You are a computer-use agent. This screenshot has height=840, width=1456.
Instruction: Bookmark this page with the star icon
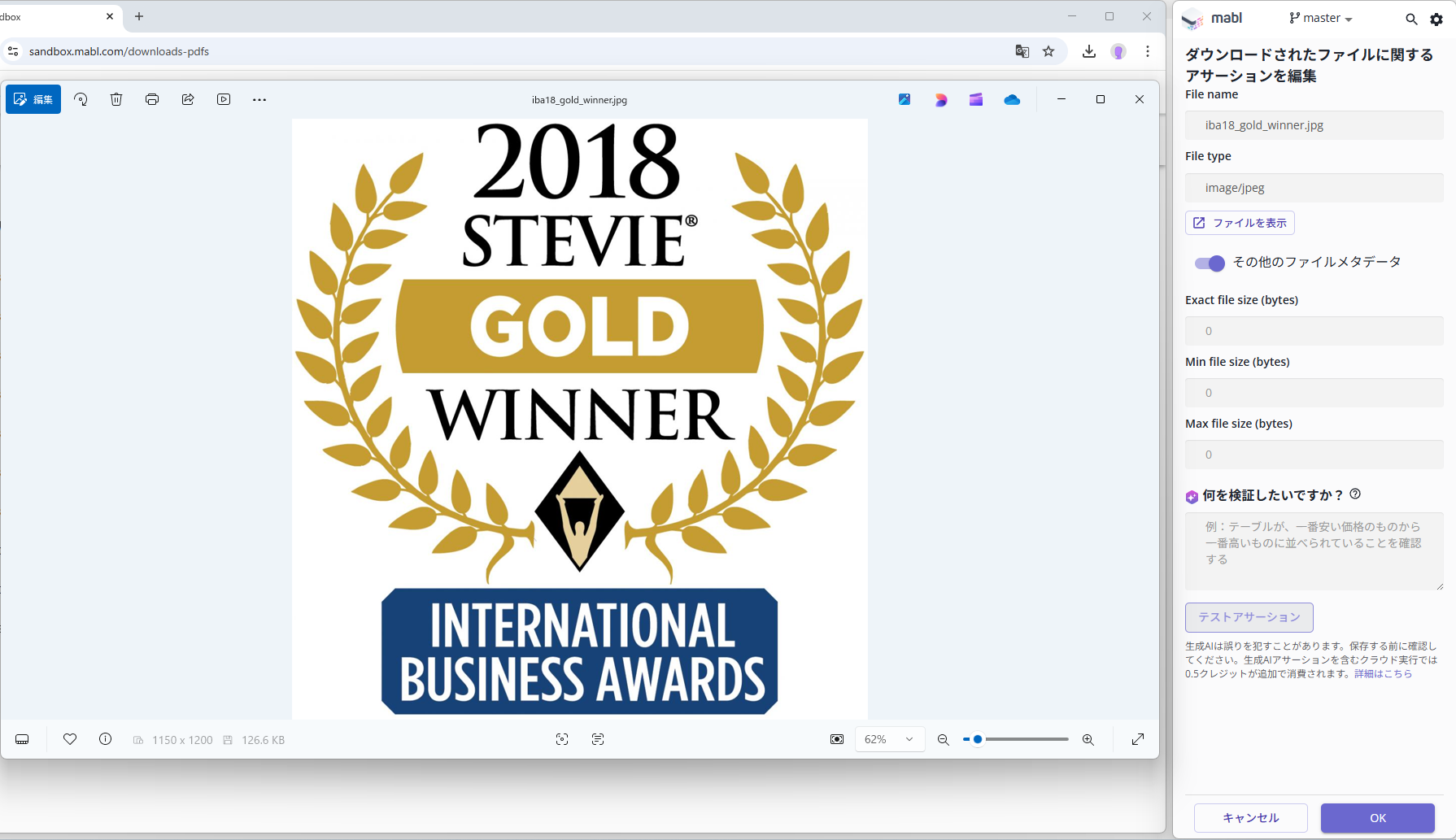click(1048, 51)
